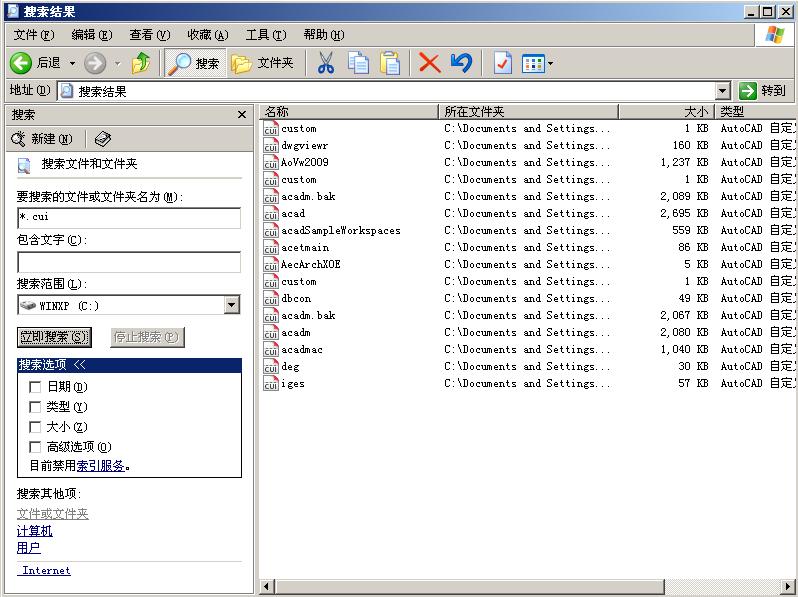
Task: Select the AecArchXOE file icon
Action: (x=271, y=265)
